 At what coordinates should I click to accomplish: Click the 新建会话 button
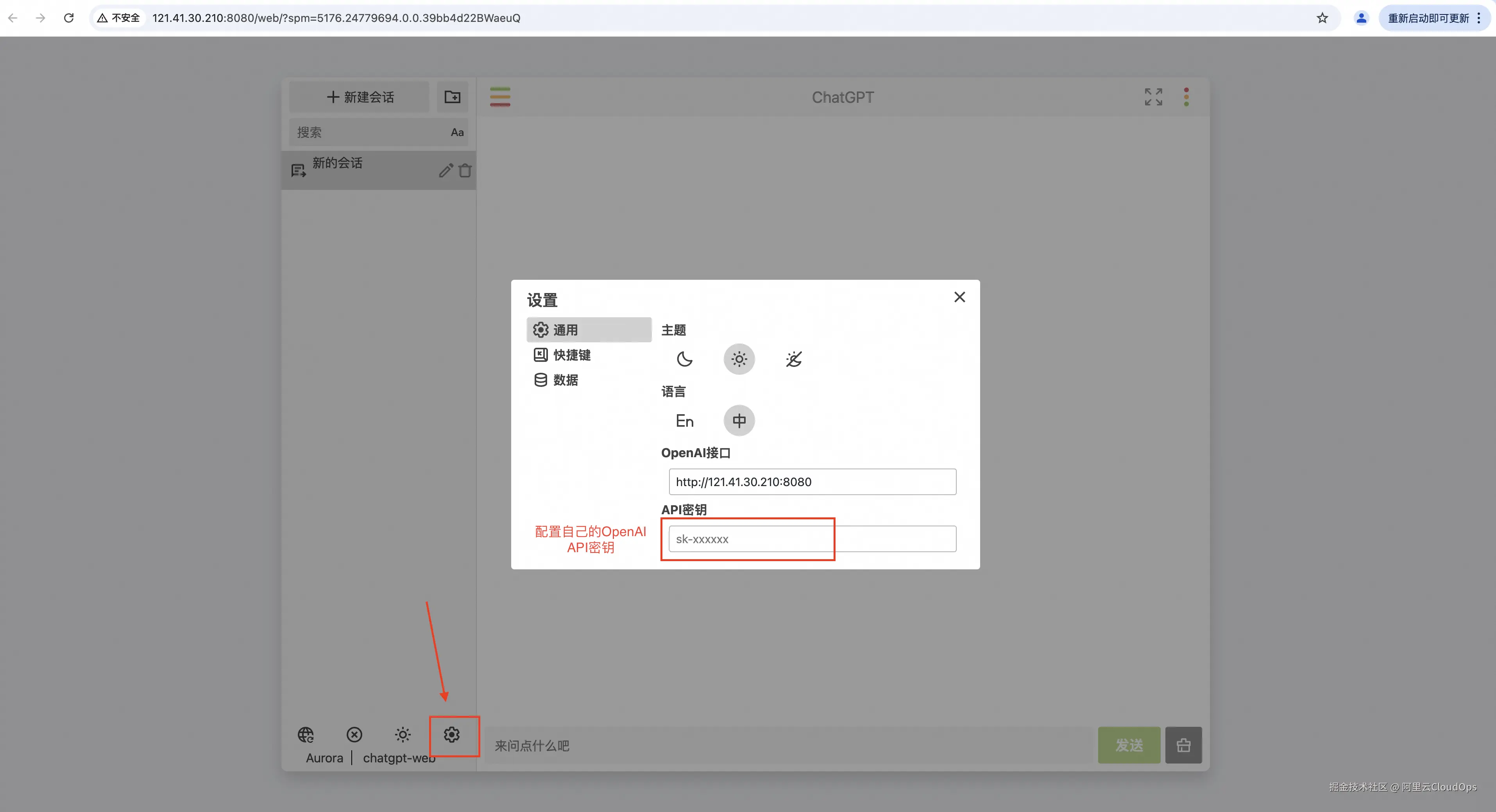click(360, 97)
